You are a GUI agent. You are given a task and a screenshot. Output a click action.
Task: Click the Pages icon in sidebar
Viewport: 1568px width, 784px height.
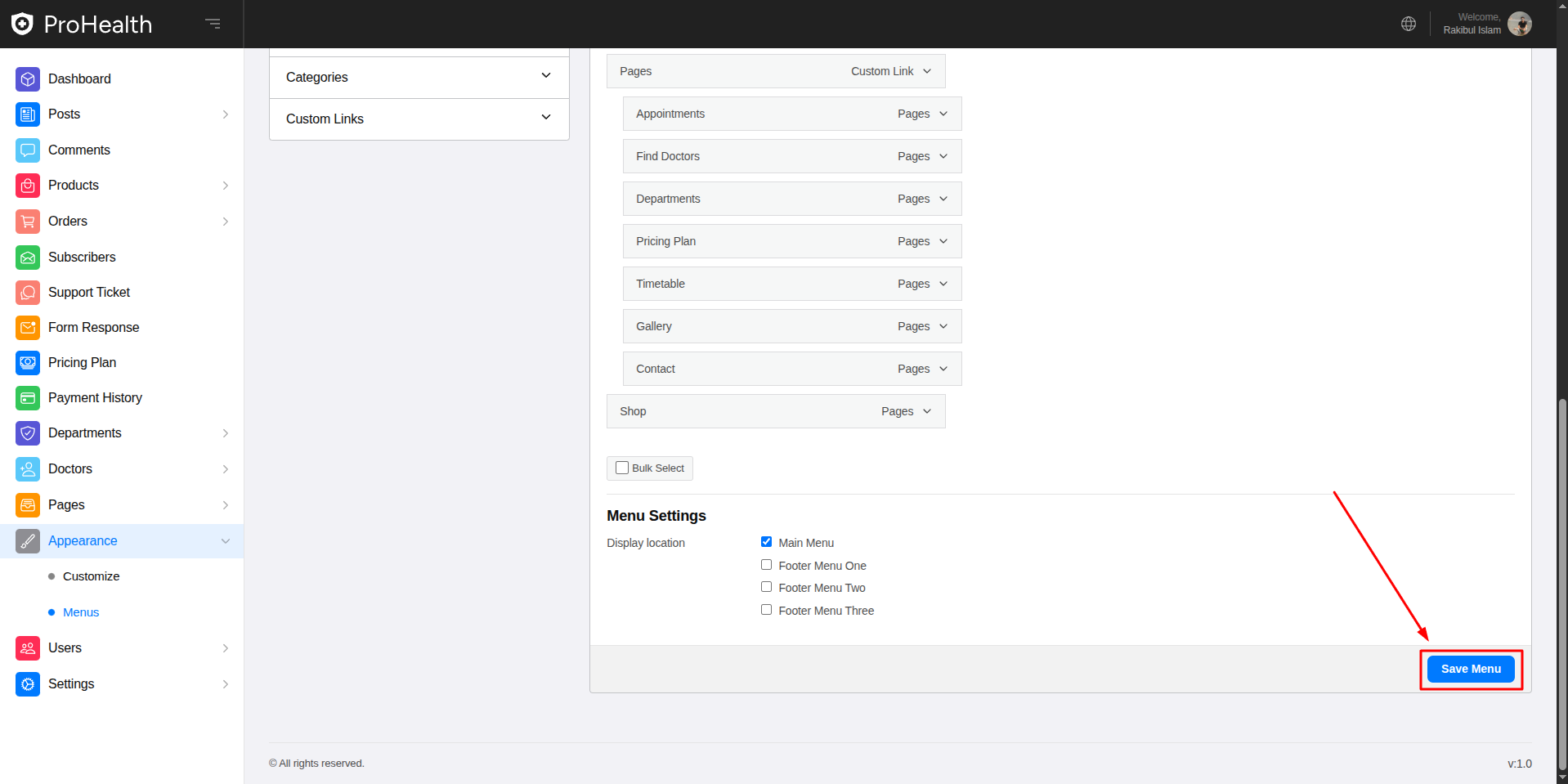click(x=28, y=505)
